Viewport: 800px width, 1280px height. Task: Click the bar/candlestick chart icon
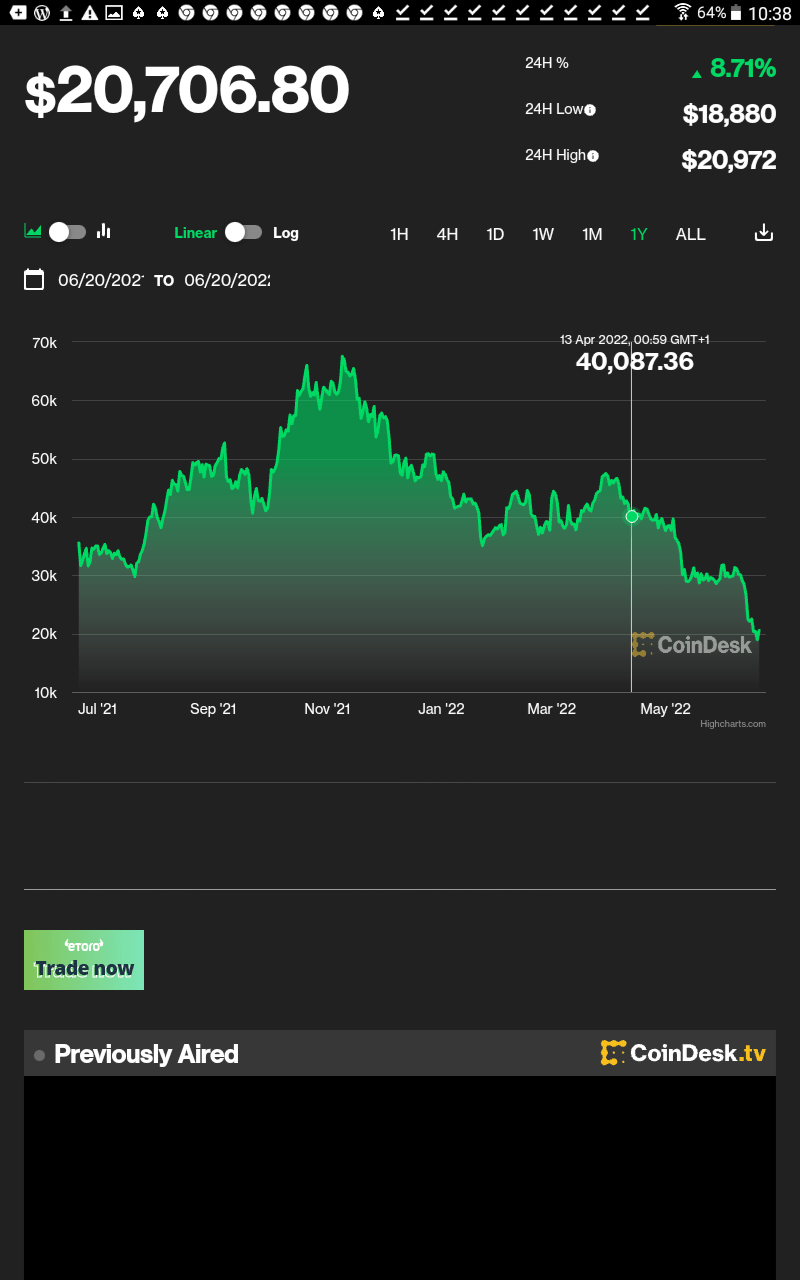[104, 232]
